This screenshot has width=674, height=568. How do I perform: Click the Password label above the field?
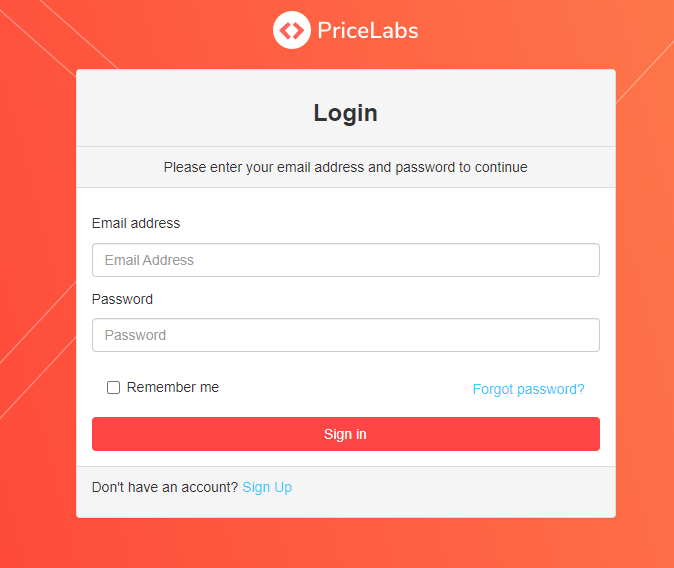[123, 299]
